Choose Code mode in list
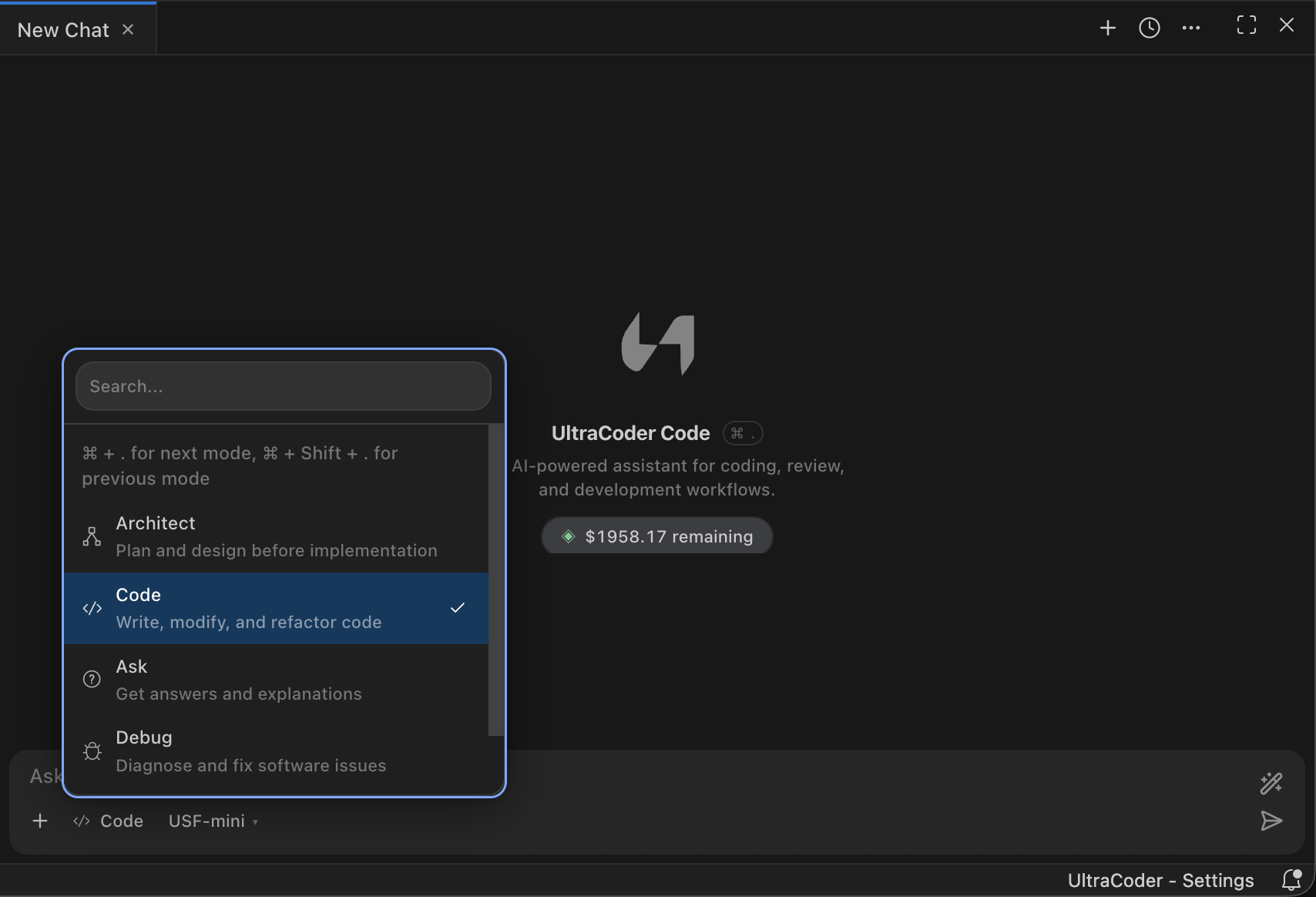This screenshot has height=897, width=1316. (276, 608)
